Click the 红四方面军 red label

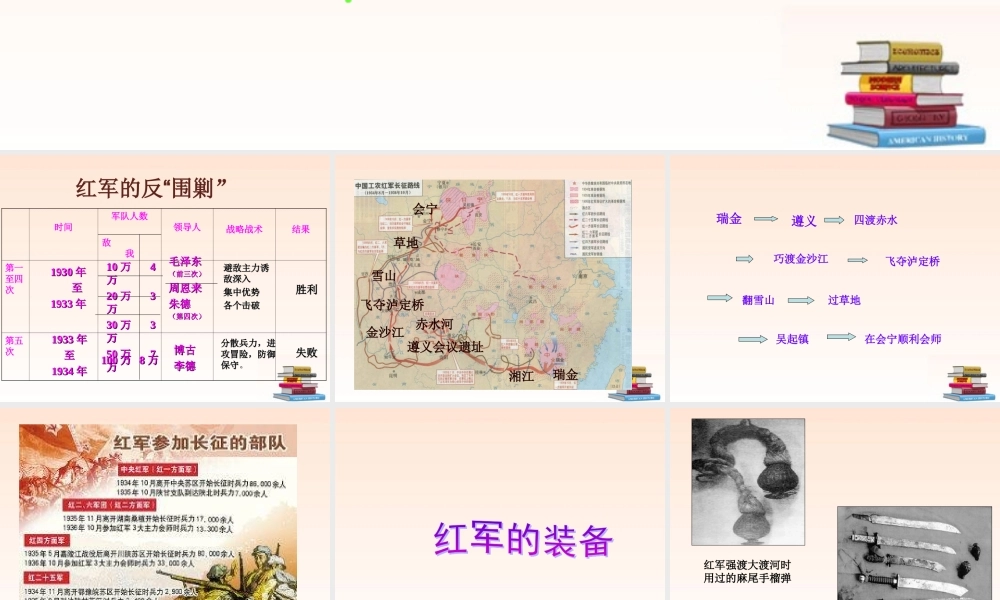46,540
